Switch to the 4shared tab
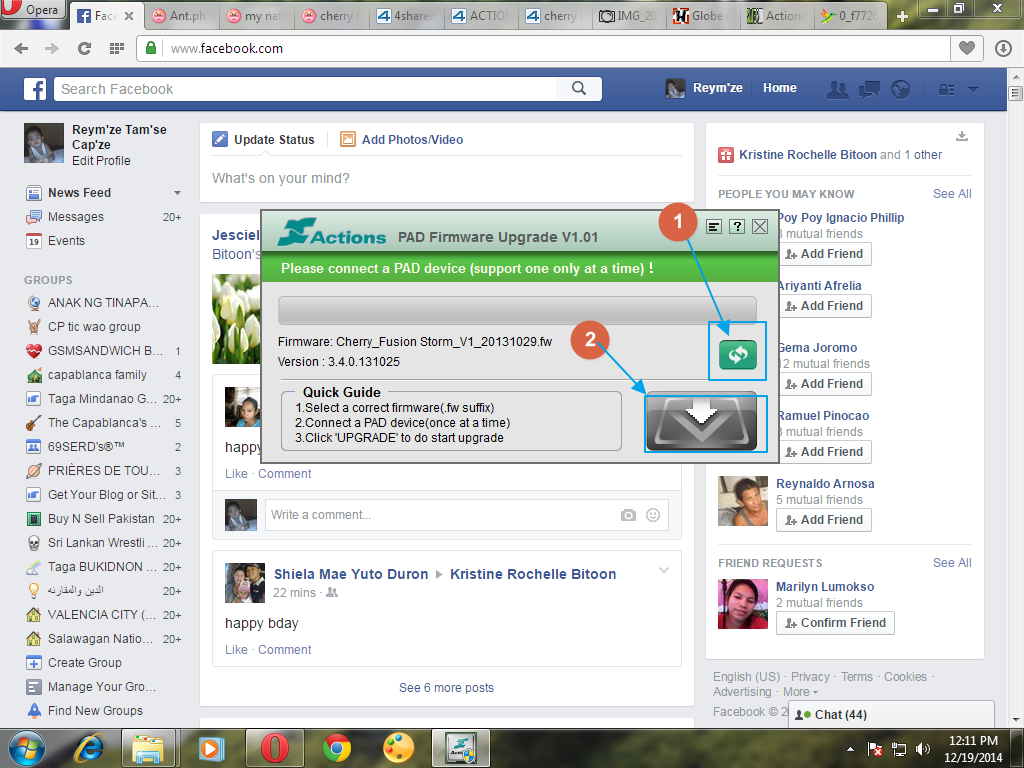 (x=407, y=16)
